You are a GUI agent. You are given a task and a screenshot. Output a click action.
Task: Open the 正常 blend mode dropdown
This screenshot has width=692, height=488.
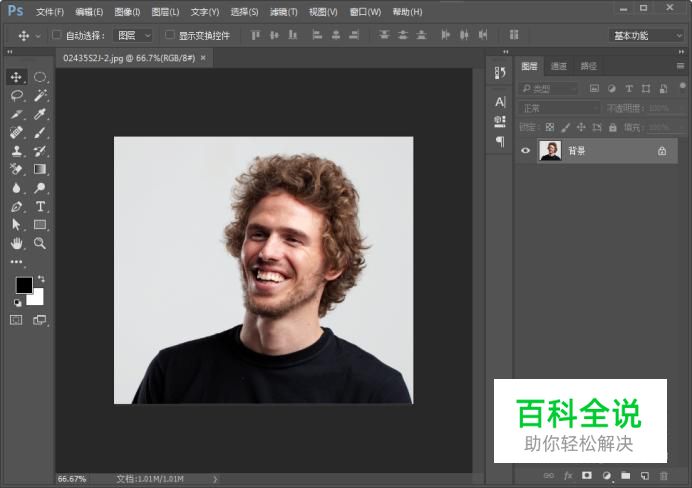click(560, 108)
